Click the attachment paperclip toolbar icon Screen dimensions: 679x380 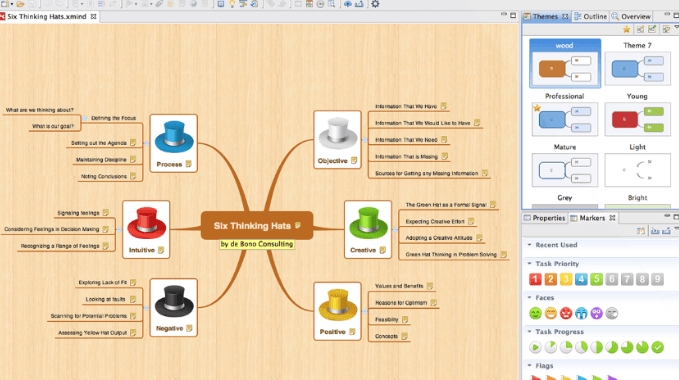pos(159,4)
